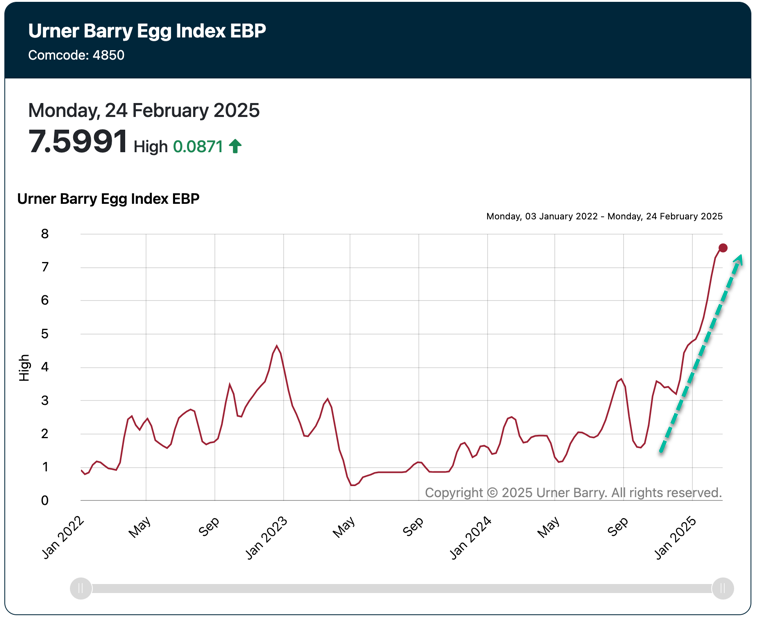Screen dimensions: 760x622
Task: Click the red end-point marker on the line
Action: (x=723, y=248)
